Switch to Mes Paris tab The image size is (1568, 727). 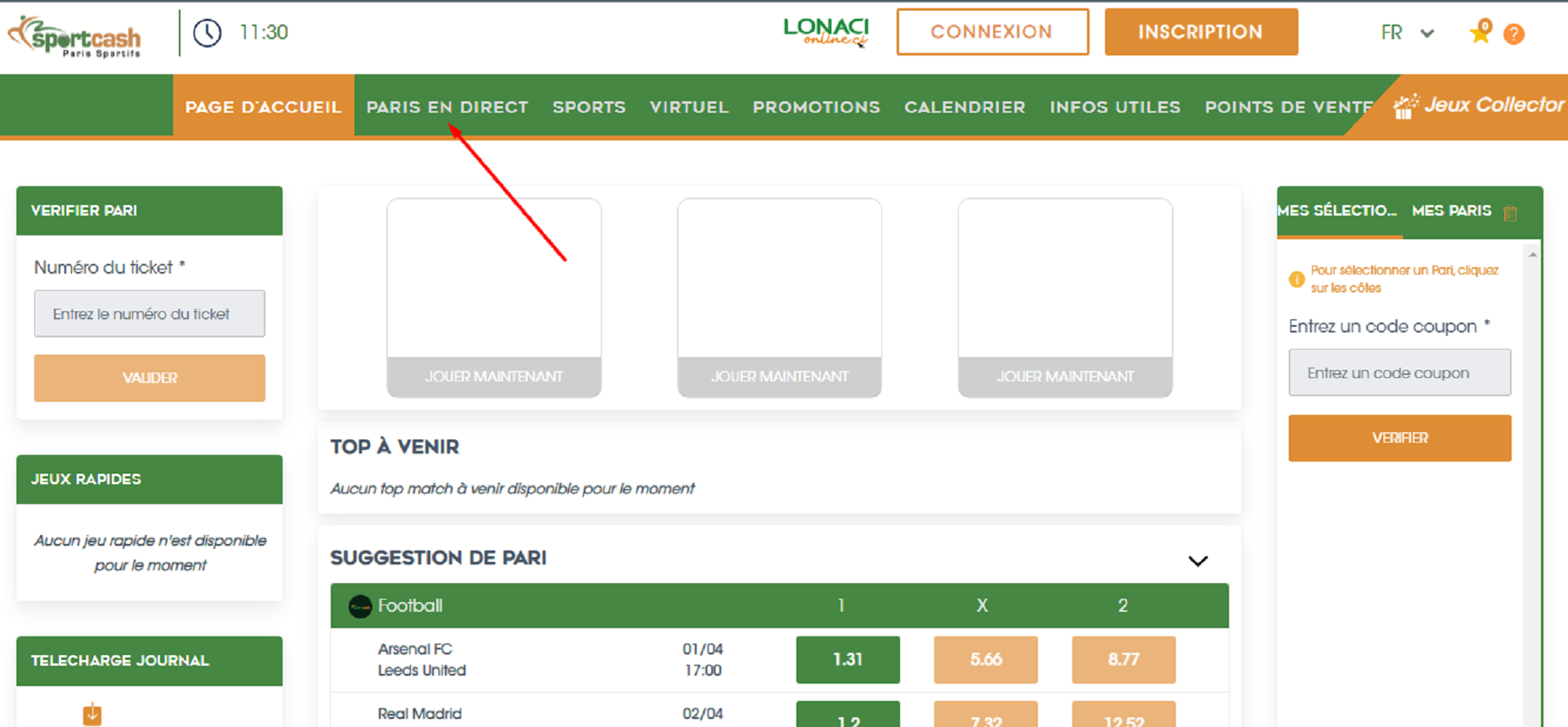tap(1451, 211)
